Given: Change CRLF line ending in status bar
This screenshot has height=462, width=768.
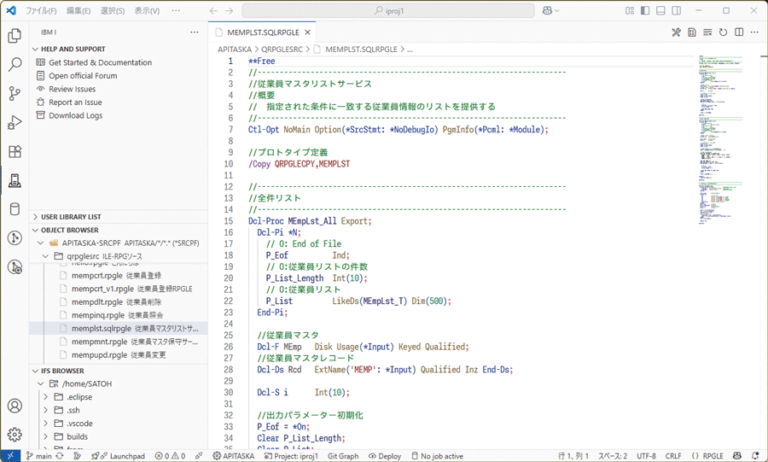Looking at the screenshot, I should pyautogui.click(x=673, y=456).
